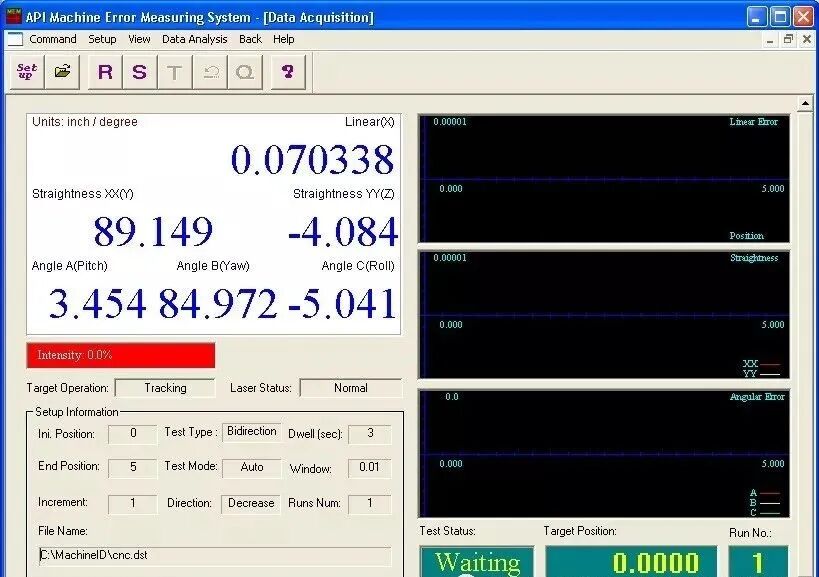Click the scrollbar up arrow
Viewport: 819px width, 577px height.
click(x=805, y=104)
